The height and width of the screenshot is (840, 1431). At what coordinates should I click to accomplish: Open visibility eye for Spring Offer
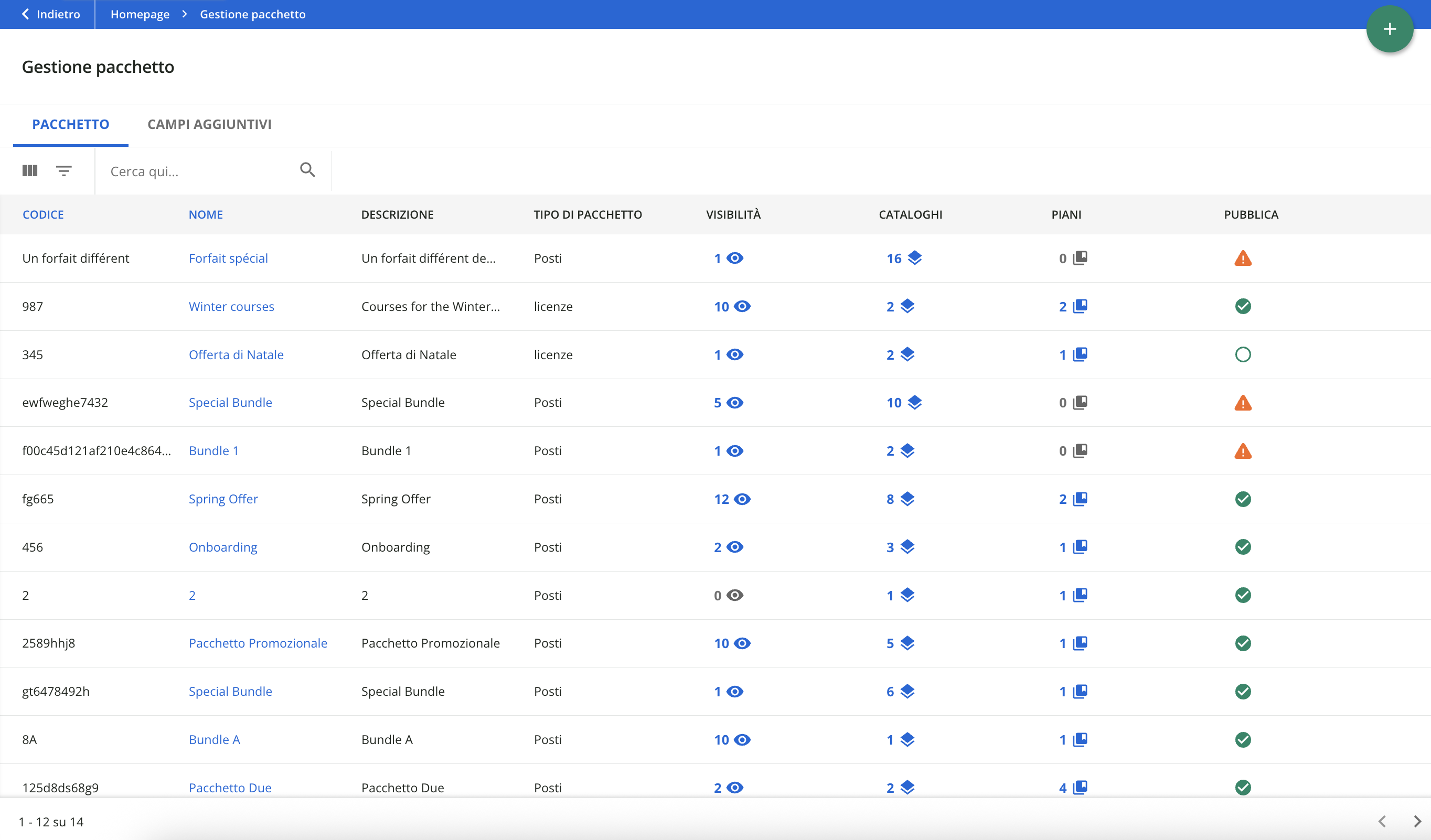742,499
